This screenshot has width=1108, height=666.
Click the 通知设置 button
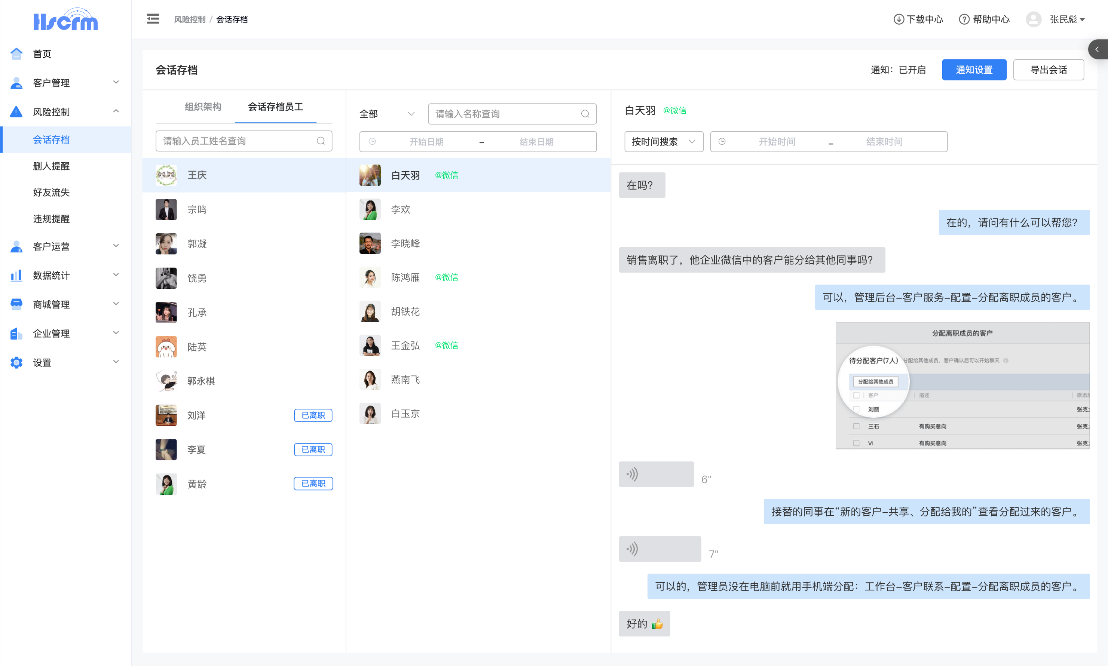(x=973, y=70)
